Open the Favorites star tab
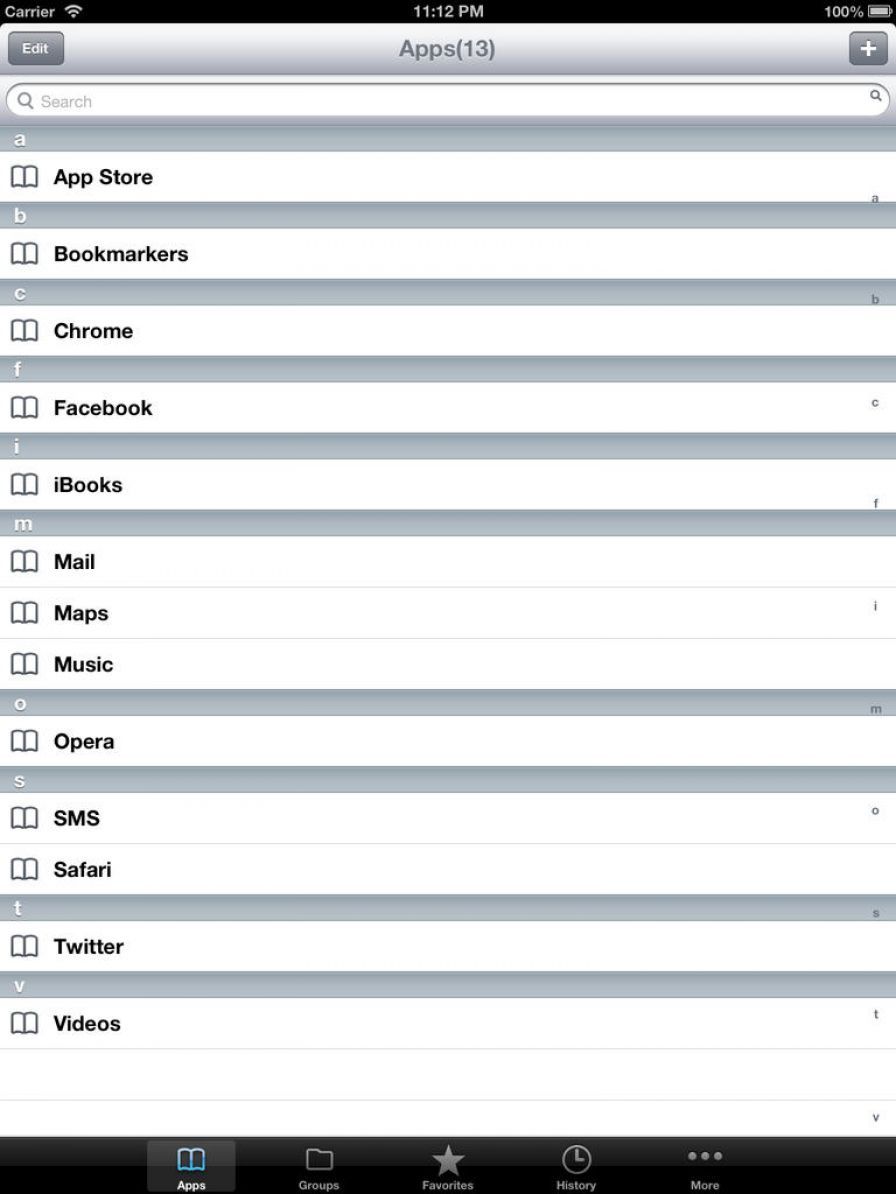The image size is (896, 1194). 448,1166
